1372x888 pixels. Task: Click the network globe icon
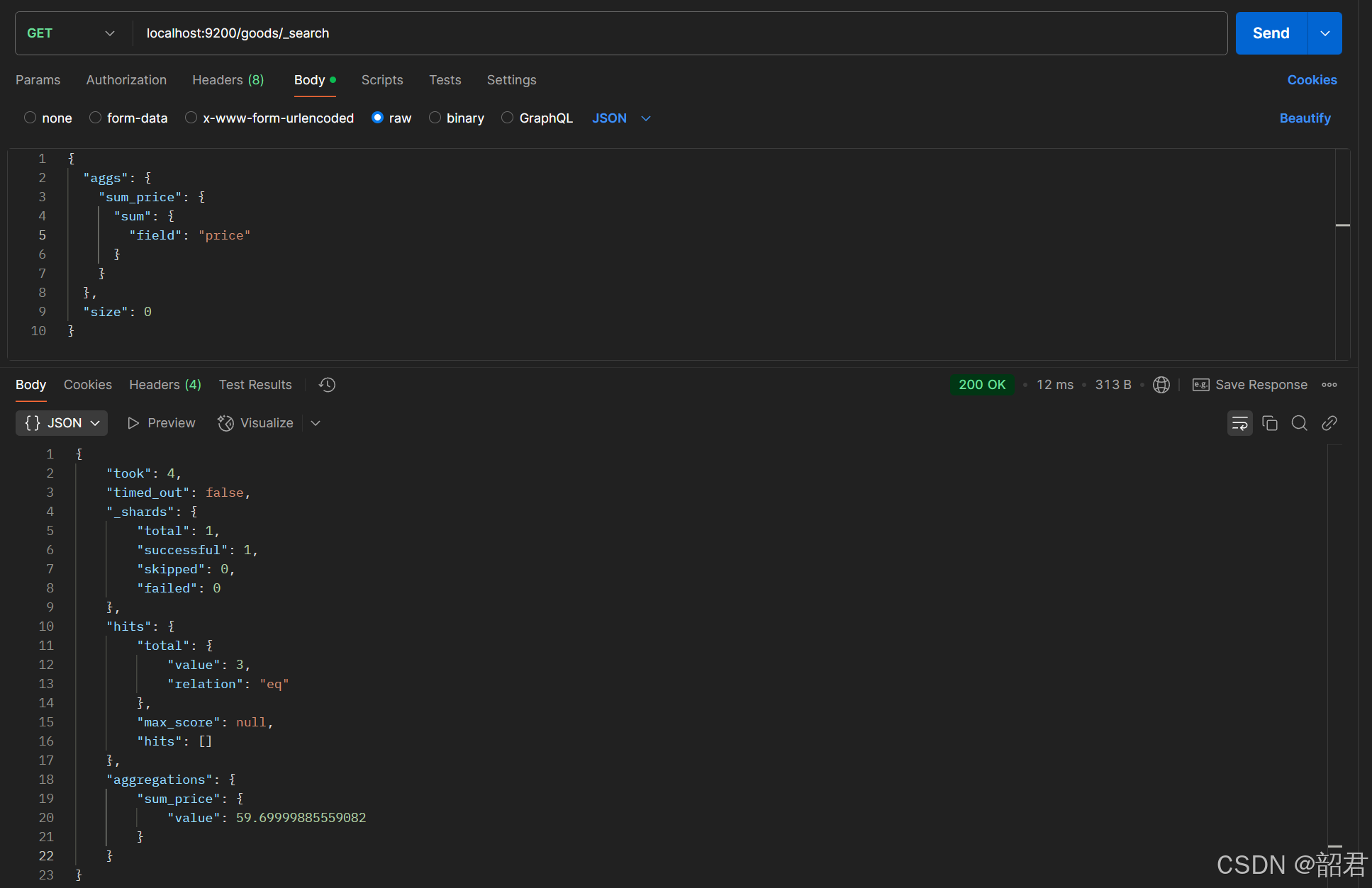(x=1161, y=385)
